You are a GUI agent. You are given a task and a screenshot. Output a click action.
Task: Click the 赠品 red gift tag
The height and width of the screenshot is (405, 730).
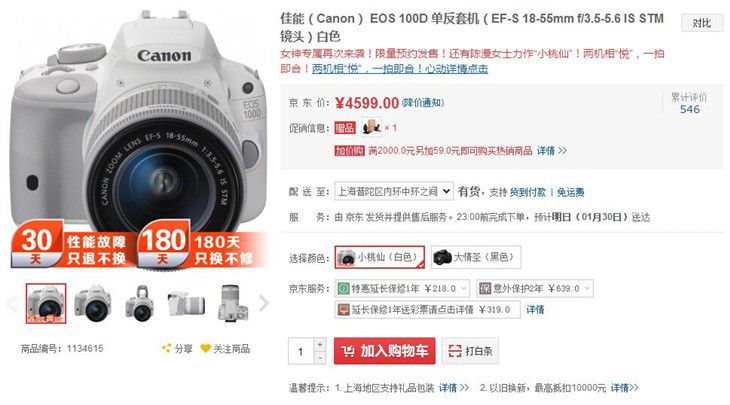pyautogui.click(x=345, y=128)
